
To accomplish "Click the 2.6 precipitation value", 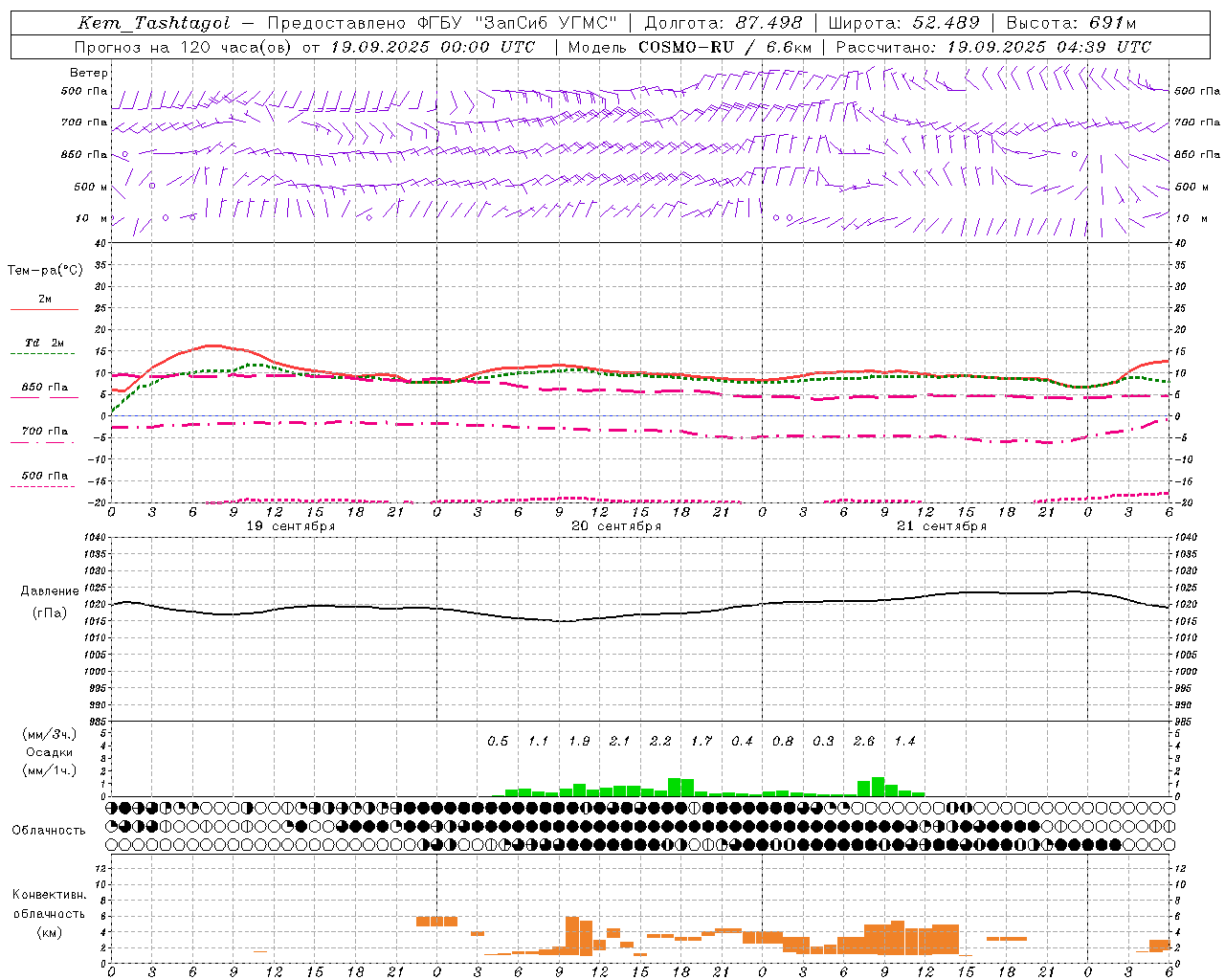I will (x=864, y=742).
